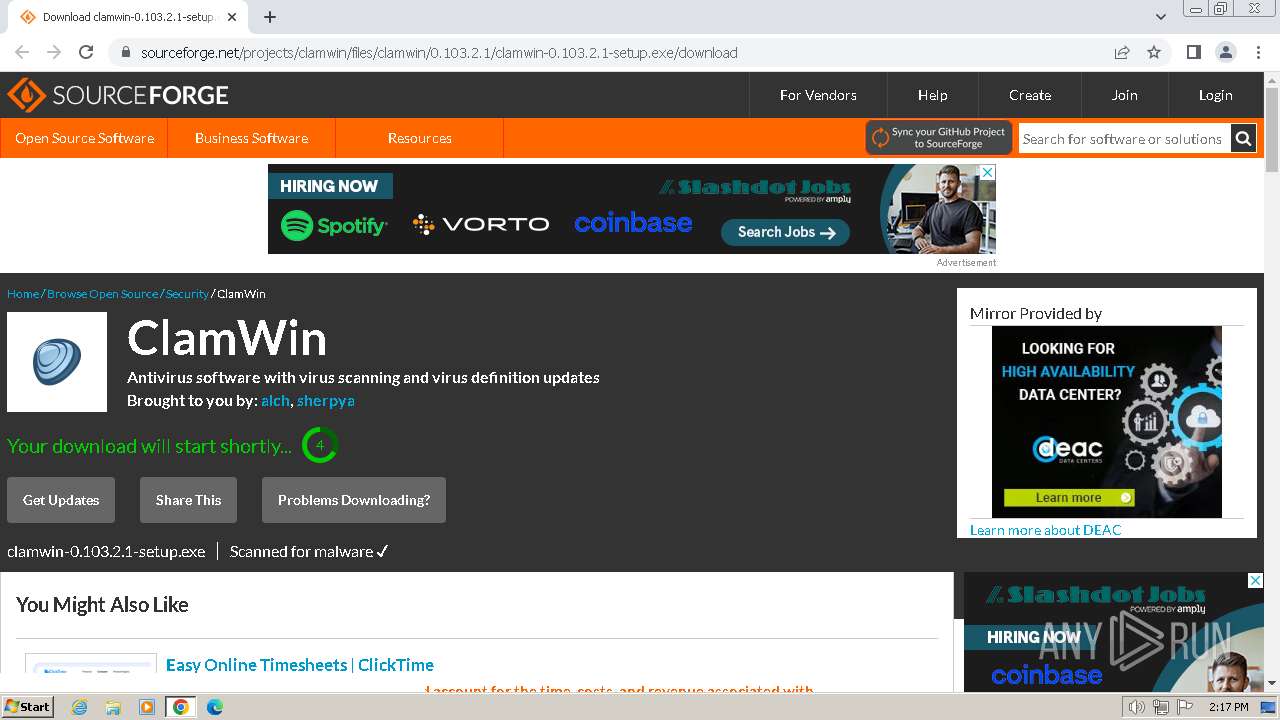Bookmark this page with the star icon
The image size is (1280, 720).
[x=1154, y=53]
